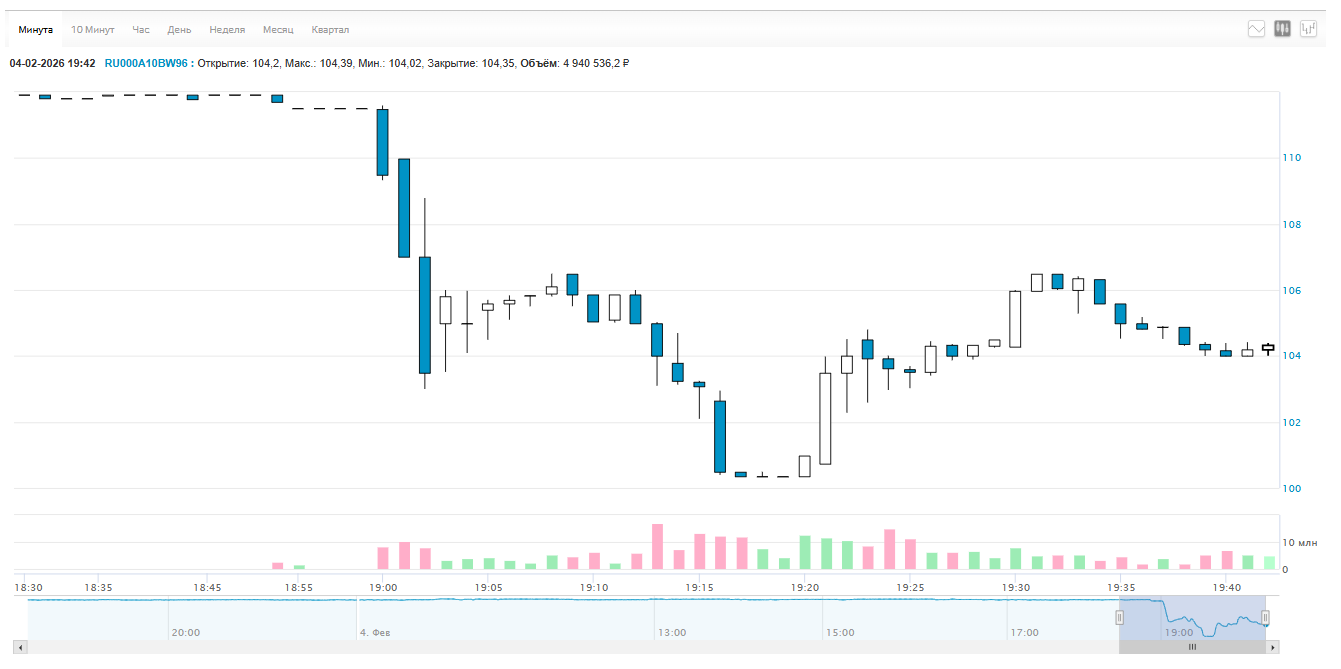Switch to line chart view
Screen dimensions: 1341x669
click(x=1257, y=29)
